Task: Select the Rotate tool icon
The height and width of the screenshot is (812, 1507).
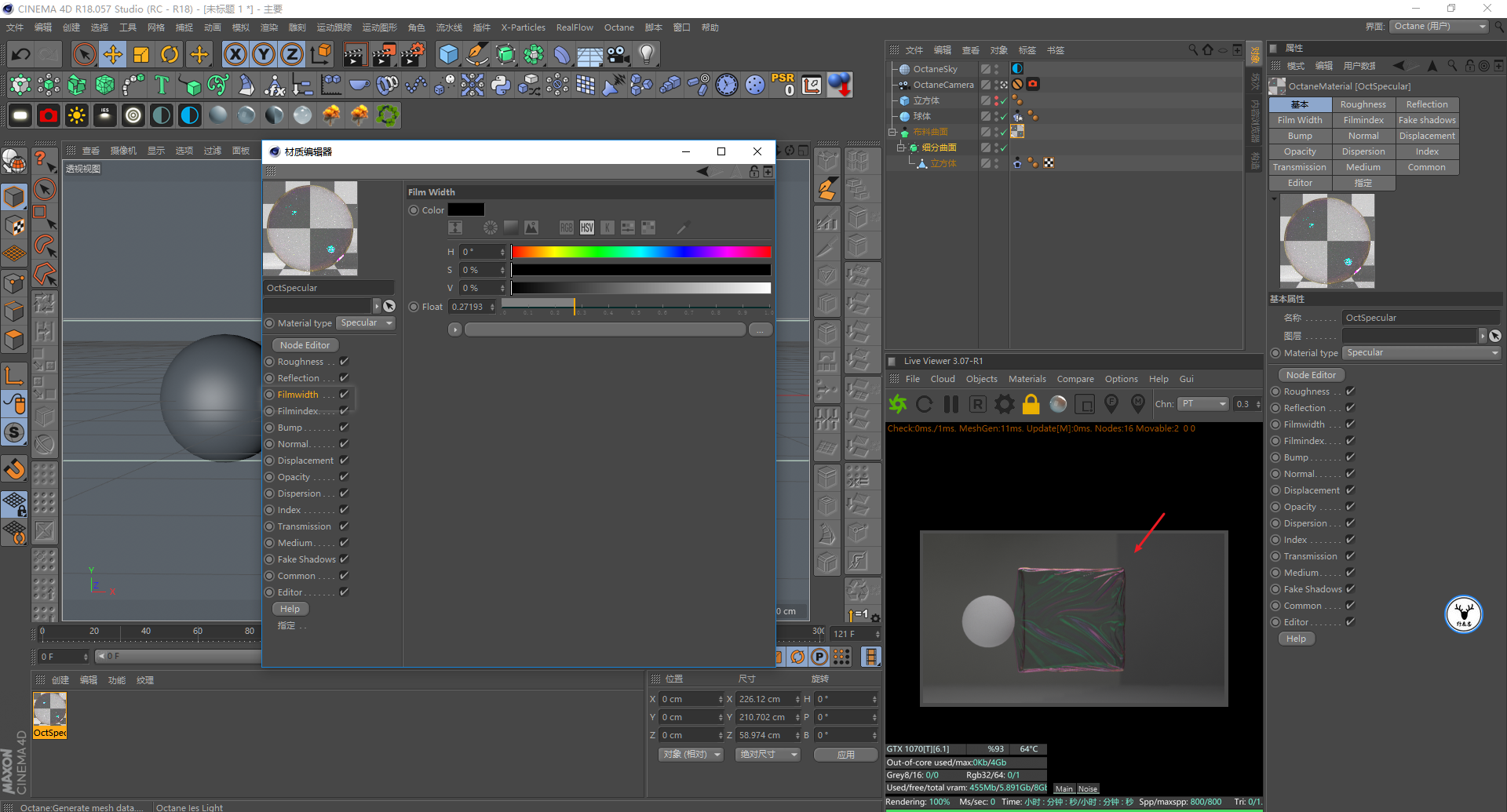Action: tap(170, 54)
